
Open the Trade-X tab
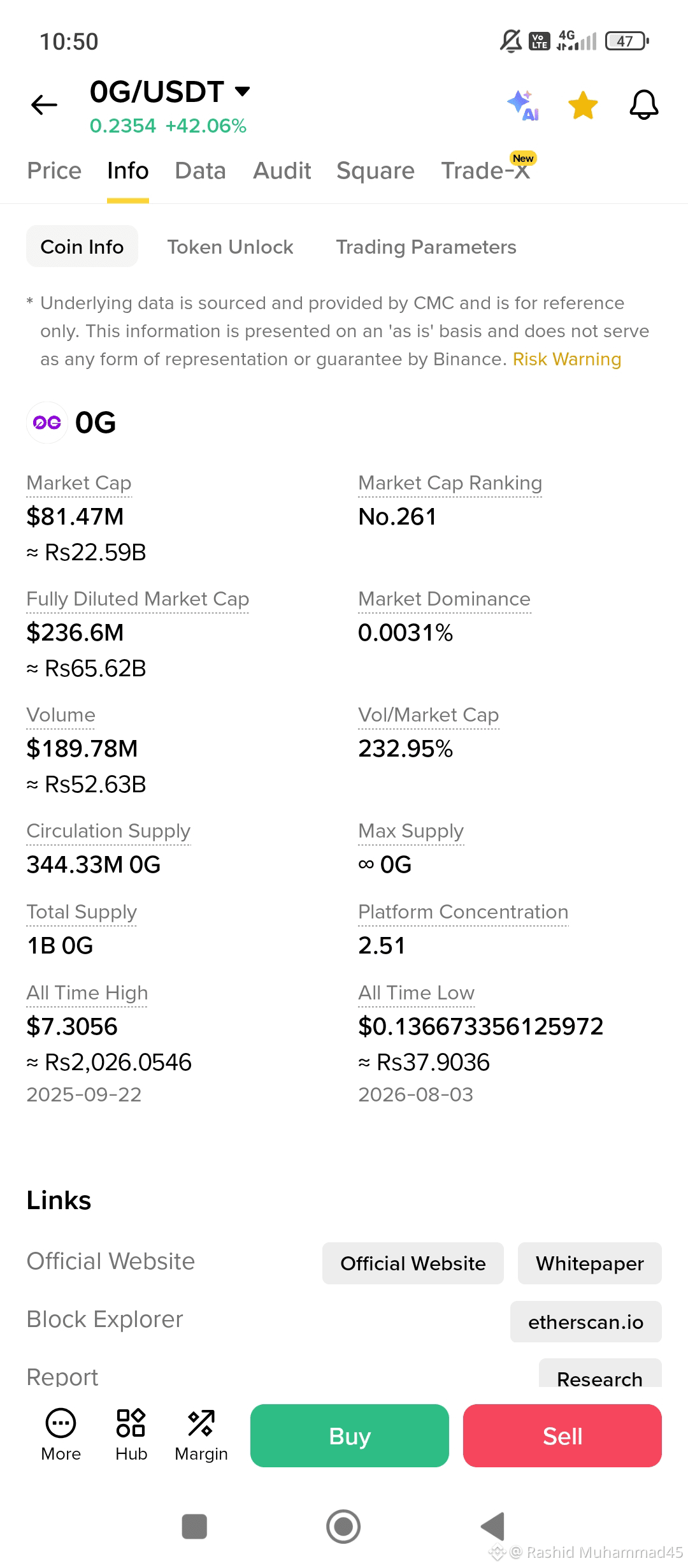pos(485,171)
